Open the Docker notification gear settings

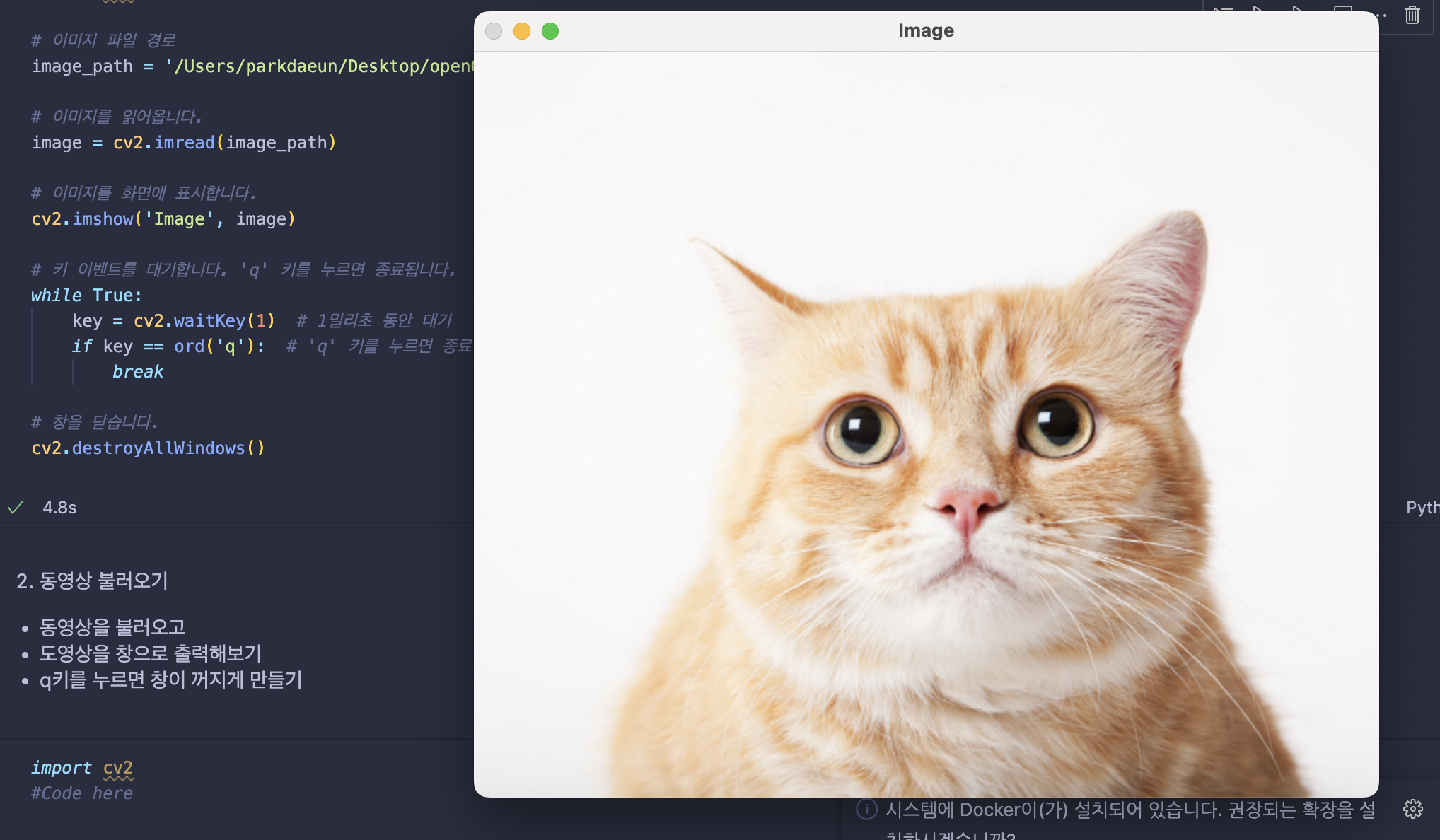pos(1412,809)
